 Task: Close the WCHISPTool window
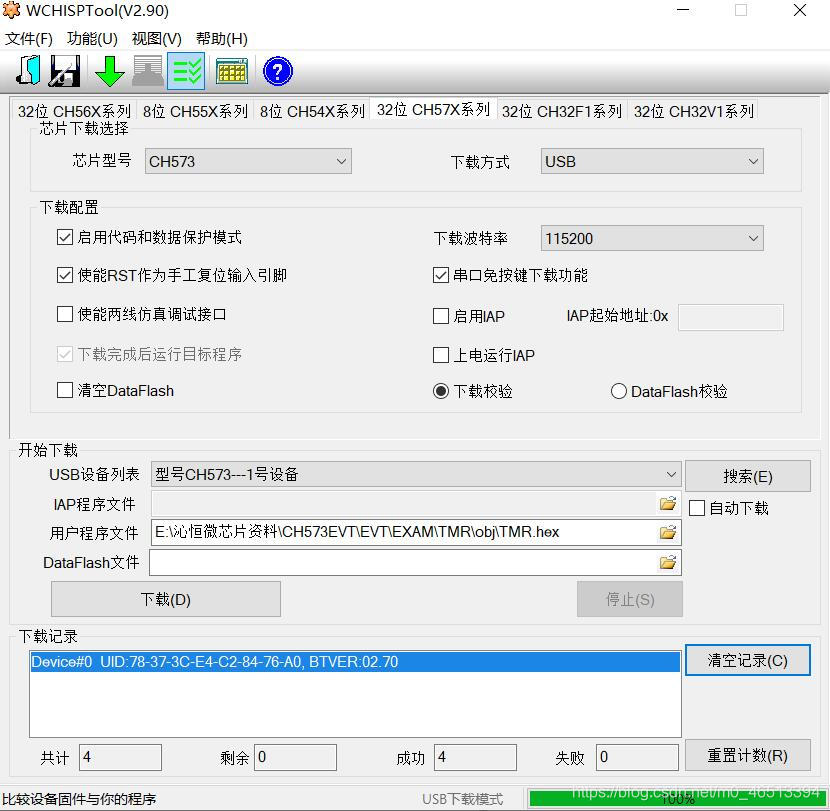(799, 10)
